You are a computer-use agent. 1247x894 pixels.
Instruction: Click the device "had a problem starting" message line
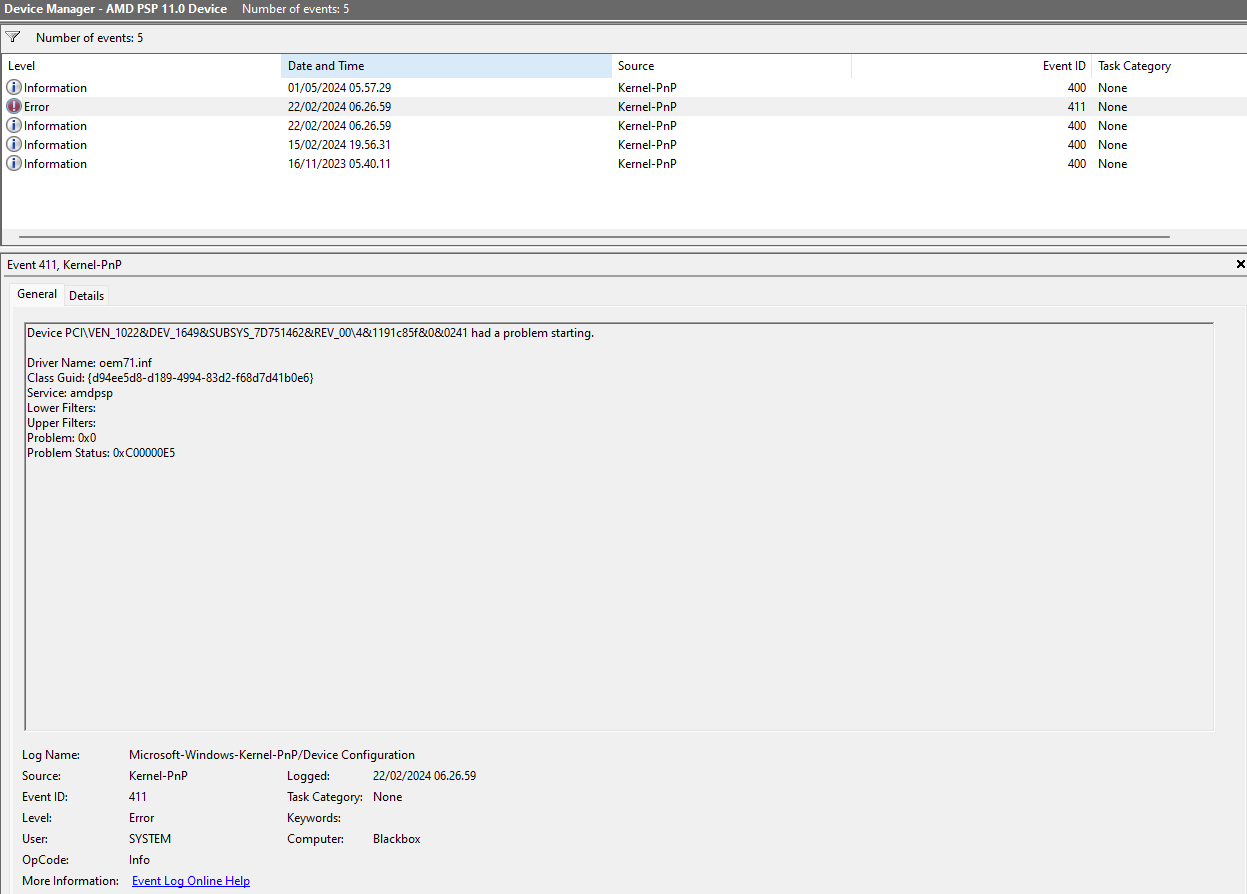coord(310,333)
